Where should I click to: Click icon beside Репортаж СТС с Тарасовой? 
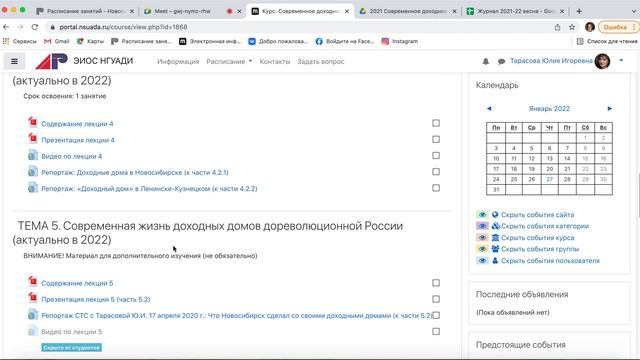[33, 315]
